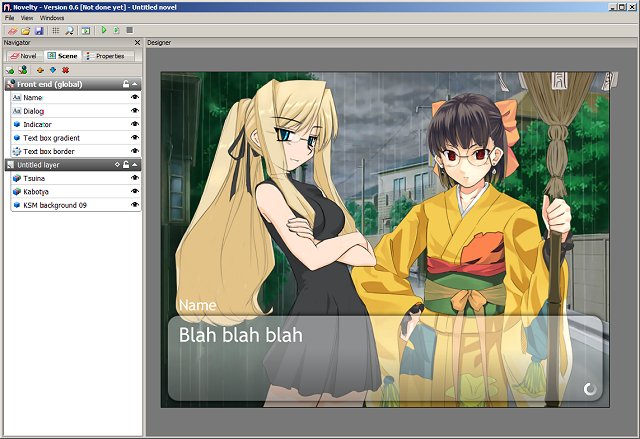Click the 'Blah blah blah' dialog text
This screenshot has height=439, width=640.
point(241,335)
